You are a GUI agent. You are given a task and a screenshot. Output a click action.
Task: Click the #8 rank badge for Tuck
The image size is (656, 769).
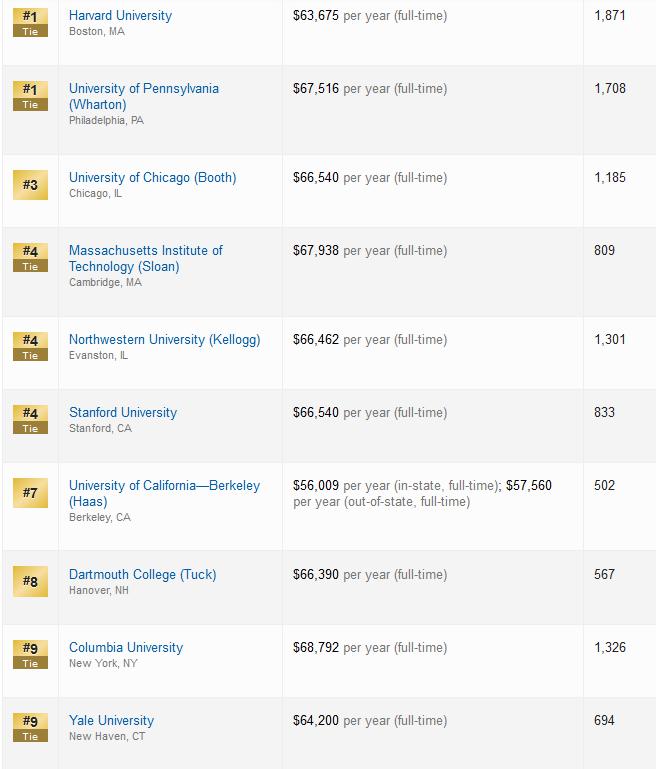[x=30, y=582]
